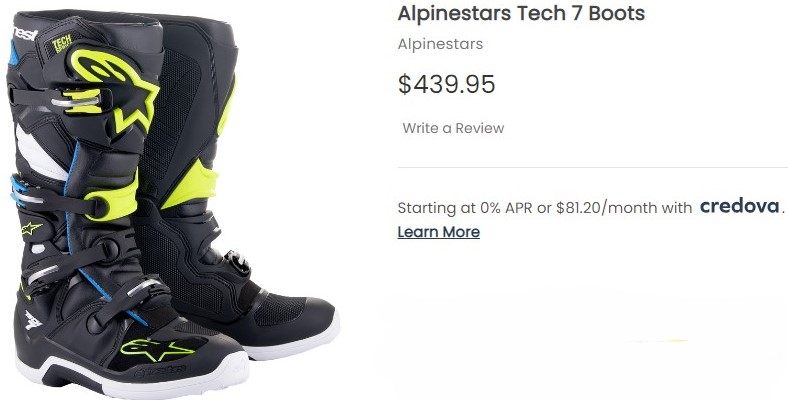Click the $439.95 price

(446, 84)
